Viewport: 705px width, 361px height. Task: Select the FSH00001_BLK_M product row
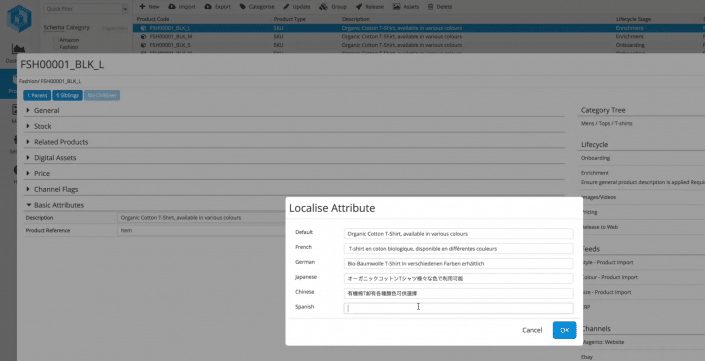419,36
